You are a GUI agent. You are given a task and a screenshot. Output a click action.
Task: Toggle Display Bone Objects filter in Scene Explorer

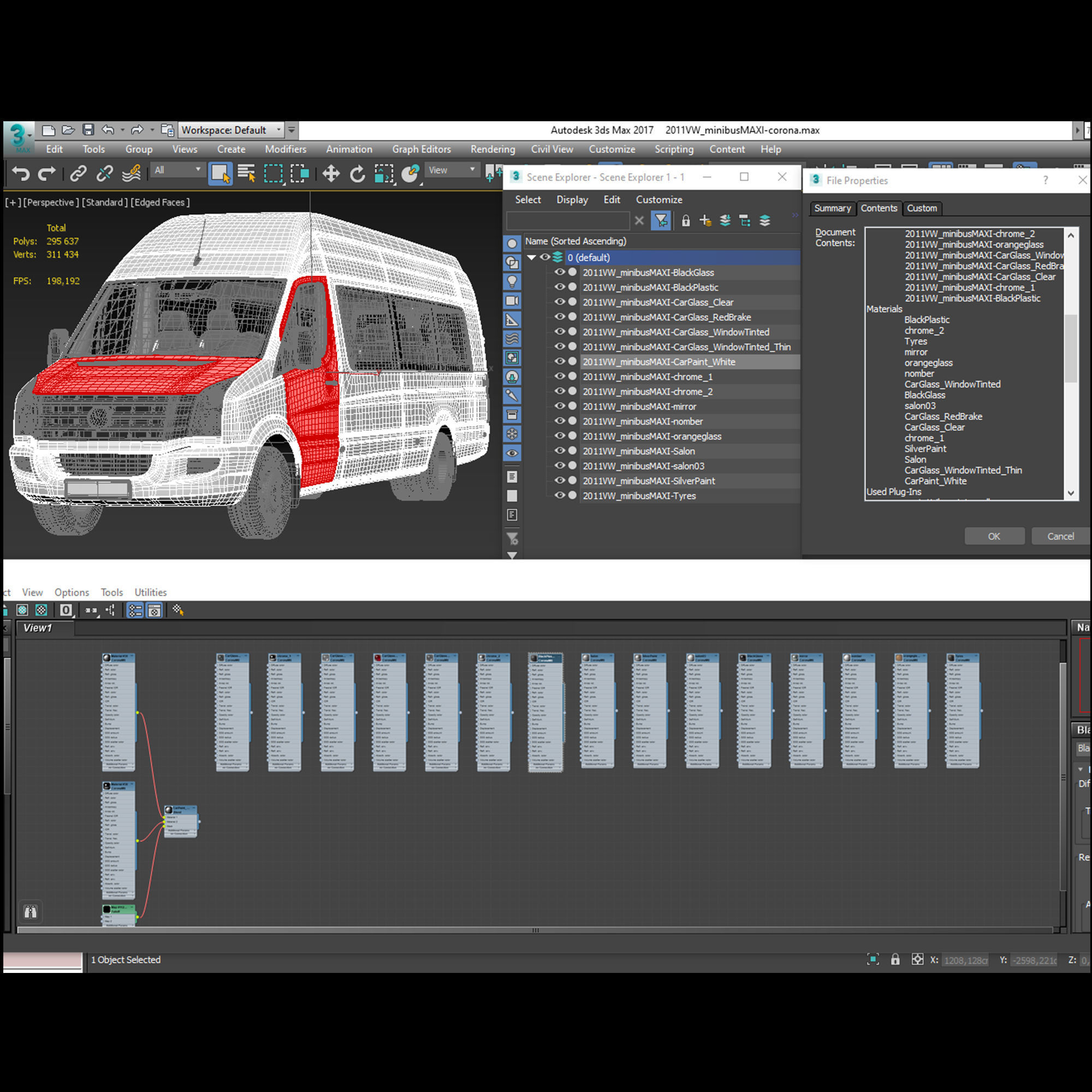coord(512,396)
